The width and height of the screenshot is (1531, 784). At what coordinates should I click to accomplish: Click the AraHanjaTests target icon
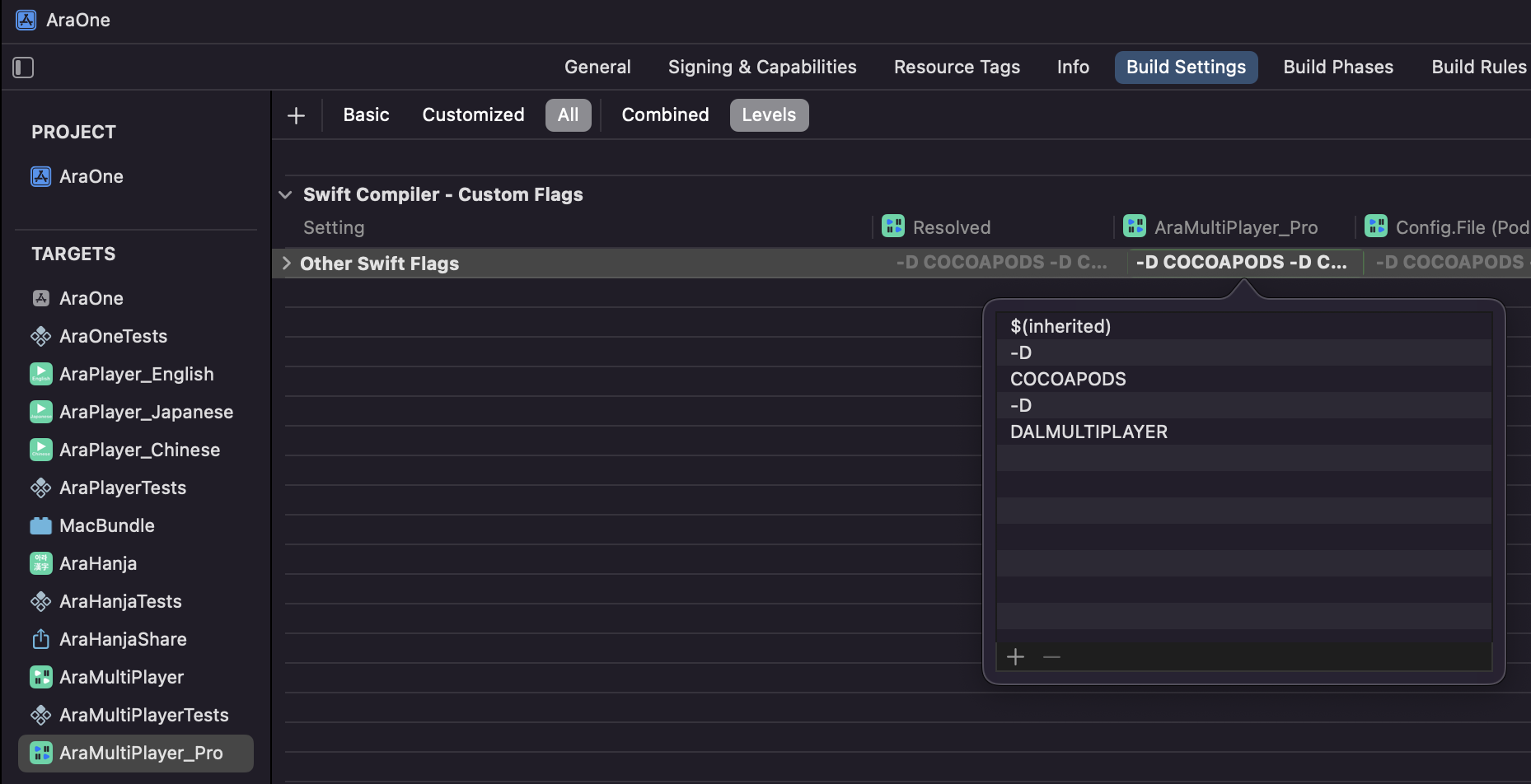pos(41,601)
